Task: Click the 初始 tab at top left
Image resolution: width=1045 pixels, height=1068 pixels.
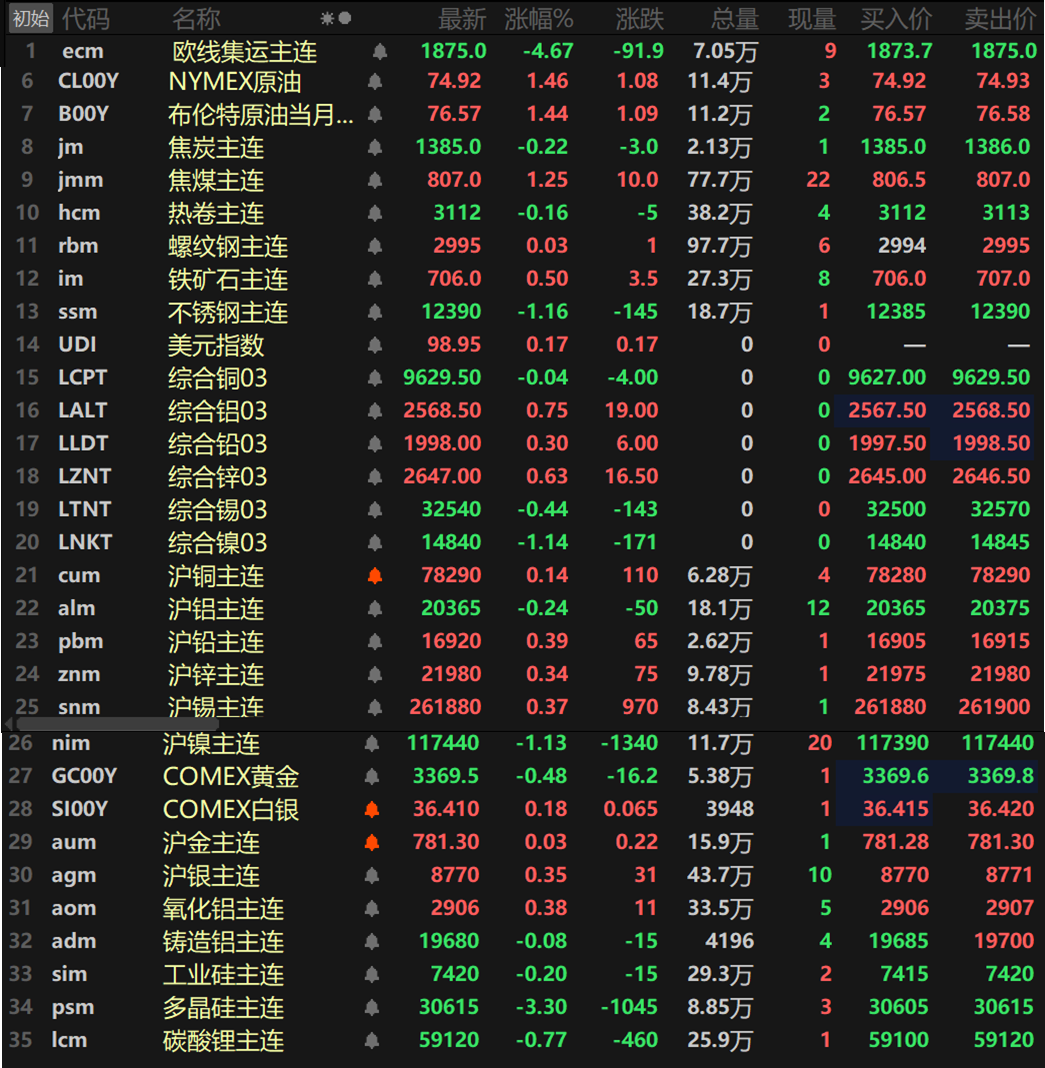Action: coord(30,18)
